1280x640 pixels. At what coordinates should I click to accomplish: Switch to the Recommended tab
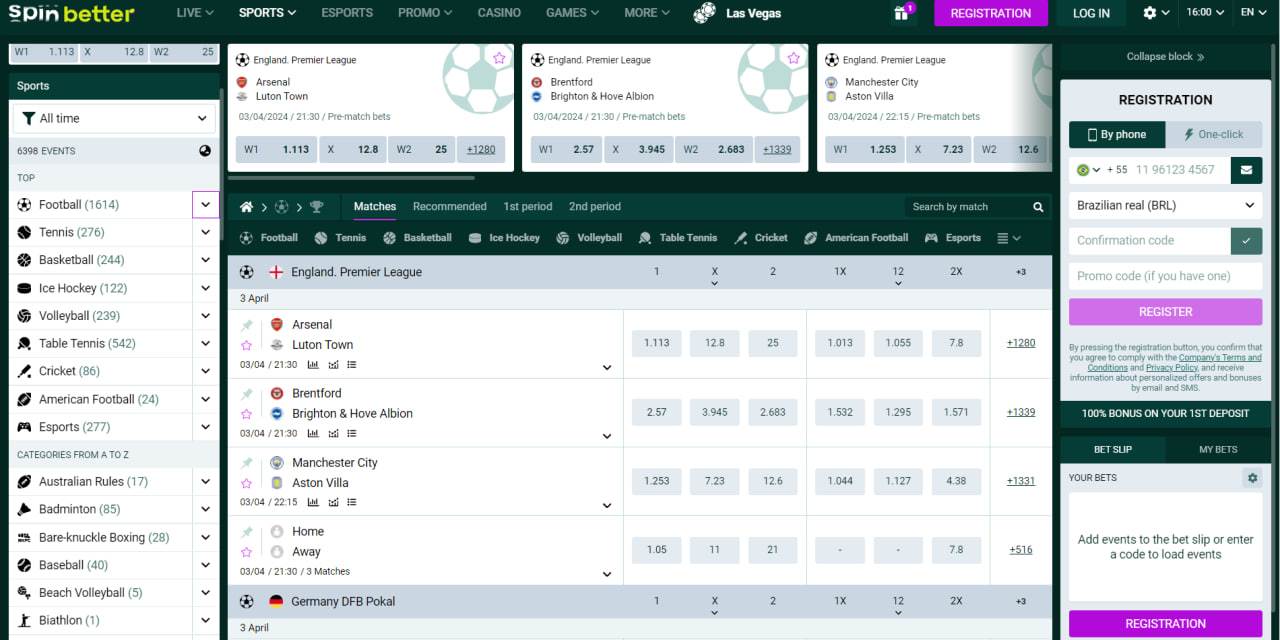coord(449,207)
